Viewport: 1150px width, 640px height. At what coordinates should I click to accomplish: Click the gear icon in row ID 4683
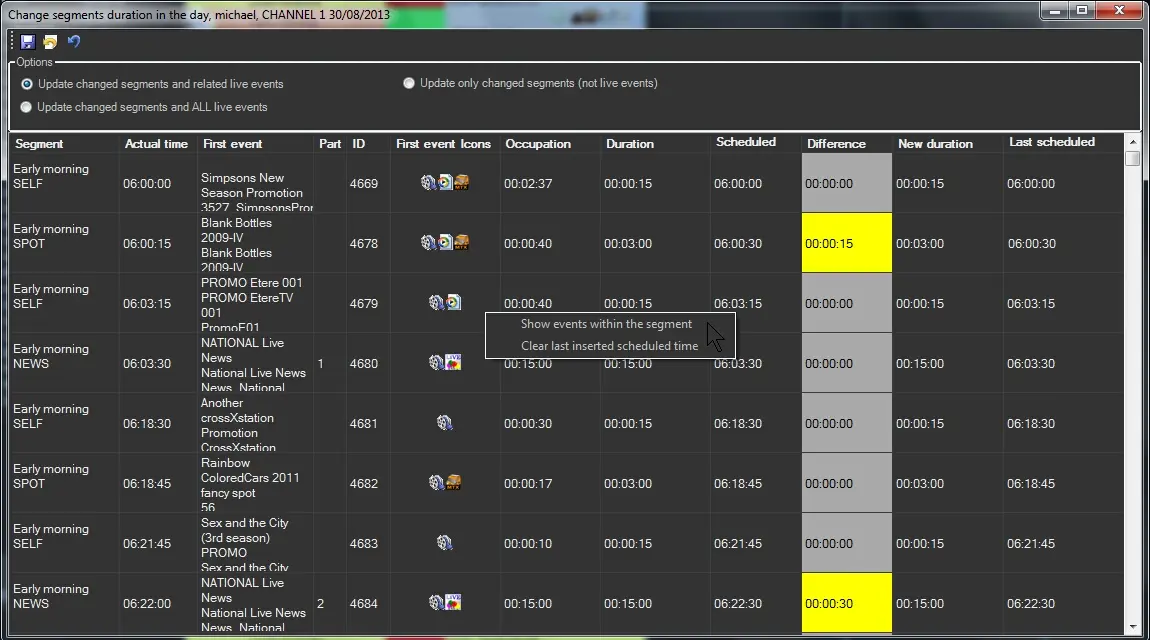click(444, 542)
